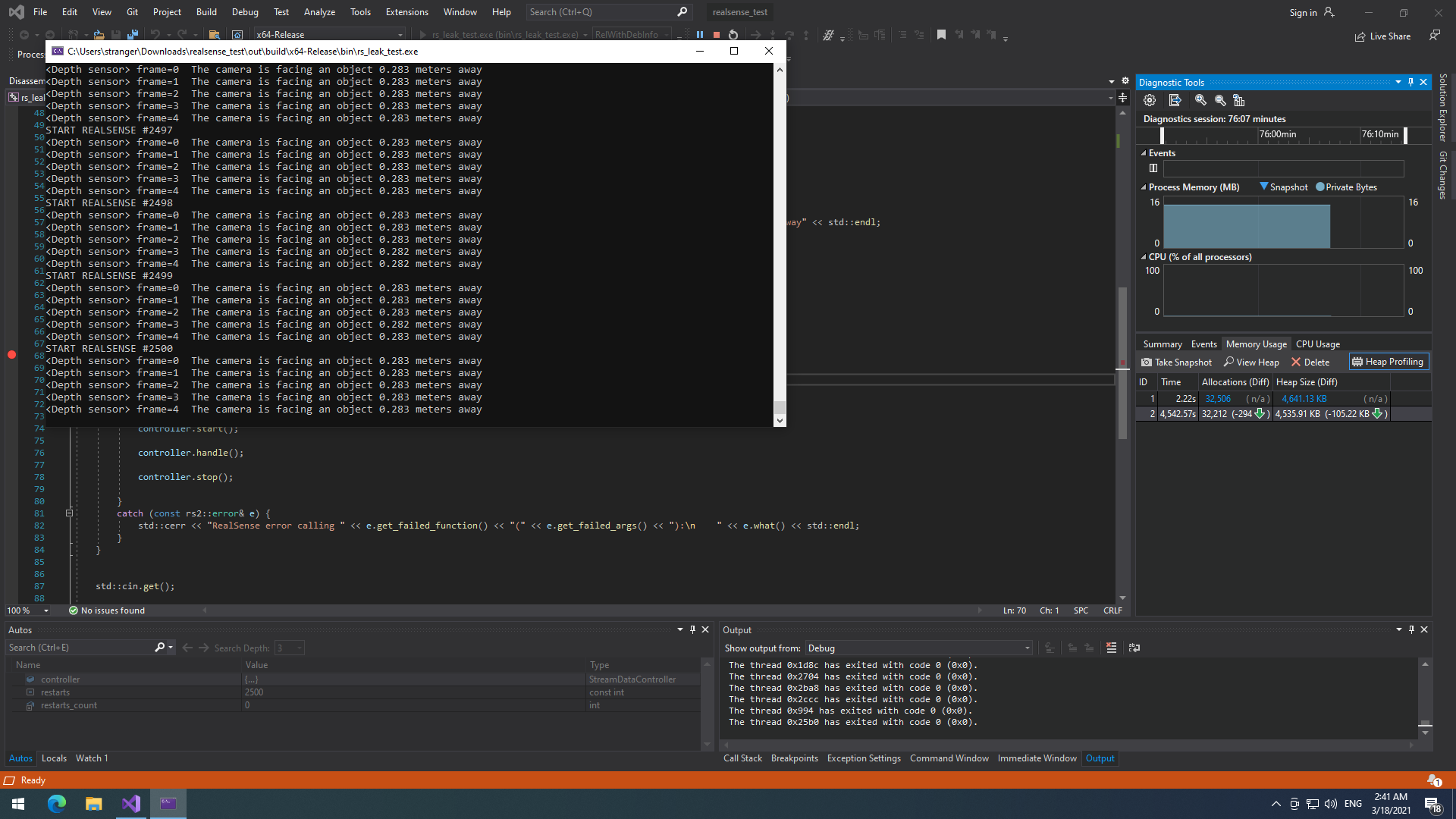Toggle the Snapshot legend in Process Memory

[x=1285, y=187]
